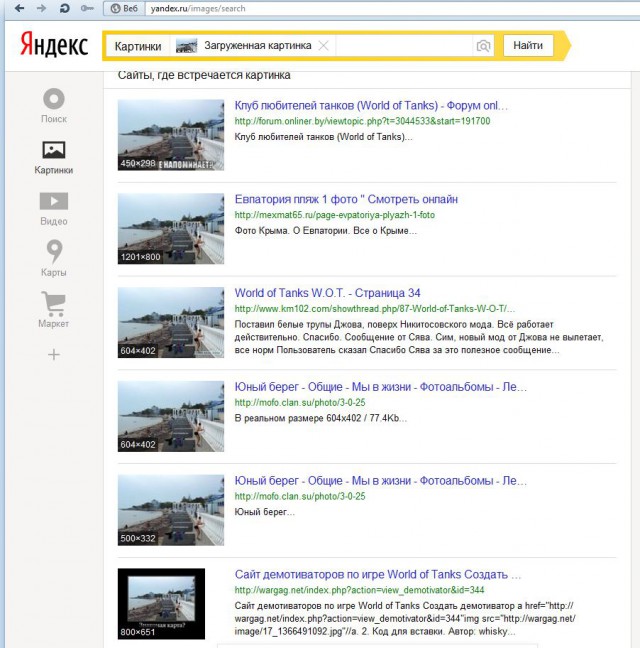Reload the page with the refresh icon
This screenshot has width=640, height=648.
tap(64, 8)
